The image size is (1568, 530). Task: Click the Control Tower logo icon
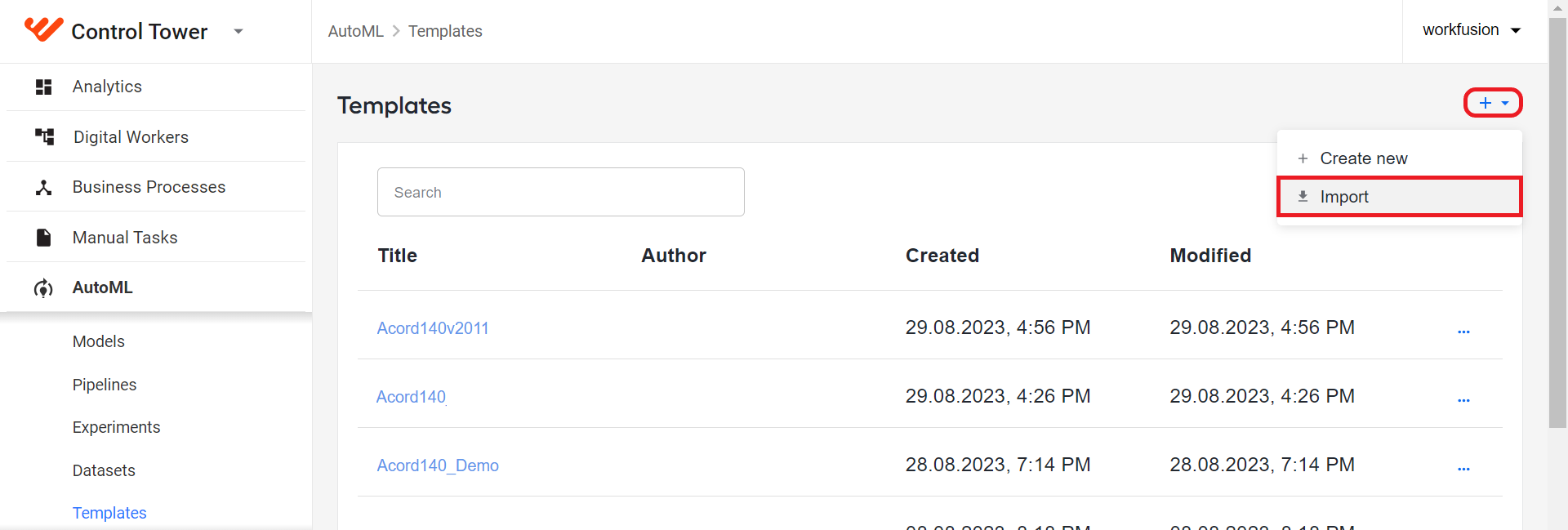[43, 29]
